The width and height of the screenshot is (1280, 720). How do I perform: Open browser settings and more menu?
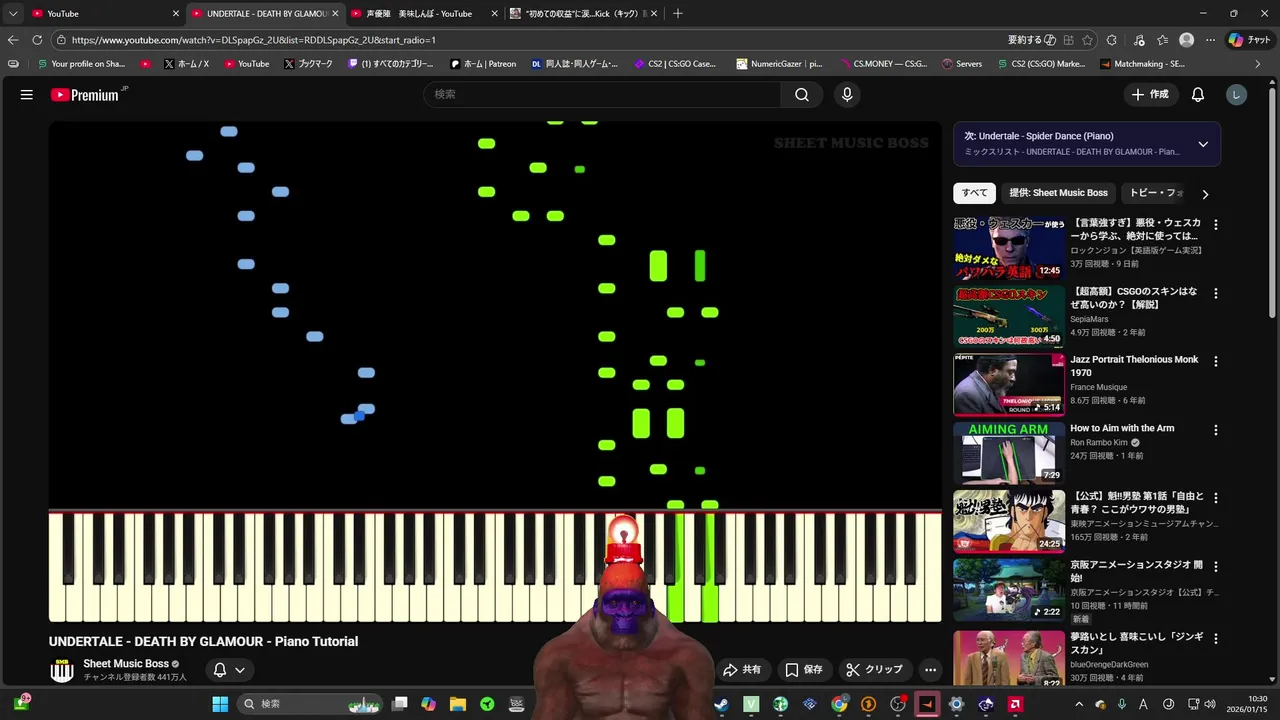pos(1210,40)
